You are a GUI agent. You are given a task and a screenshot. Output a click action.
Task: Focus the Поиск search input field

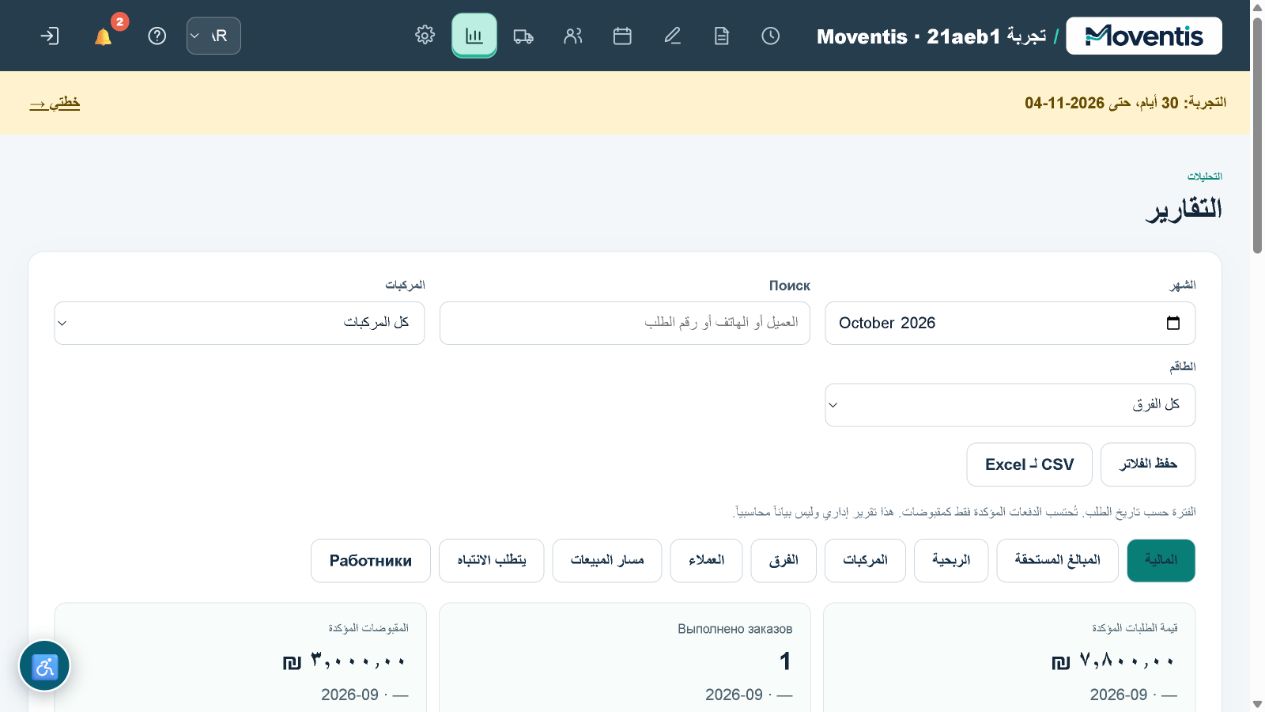[625, 323]
